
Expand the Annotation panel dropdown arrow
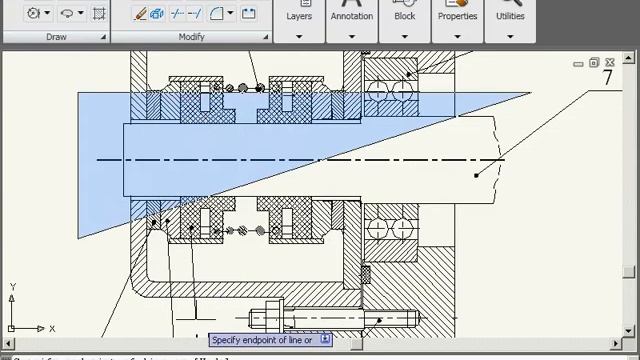pyautogui.click(x=352, y=36)
